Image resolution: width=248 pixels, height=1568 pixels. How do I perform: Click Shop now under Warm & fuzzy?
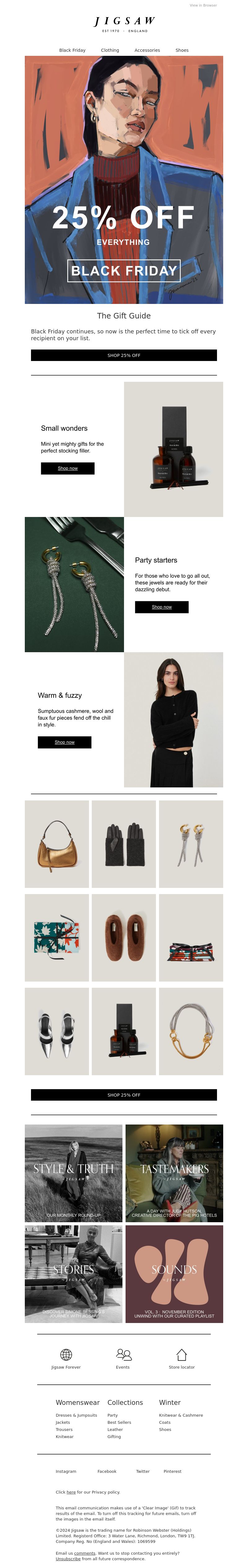(x=64, y=742)
